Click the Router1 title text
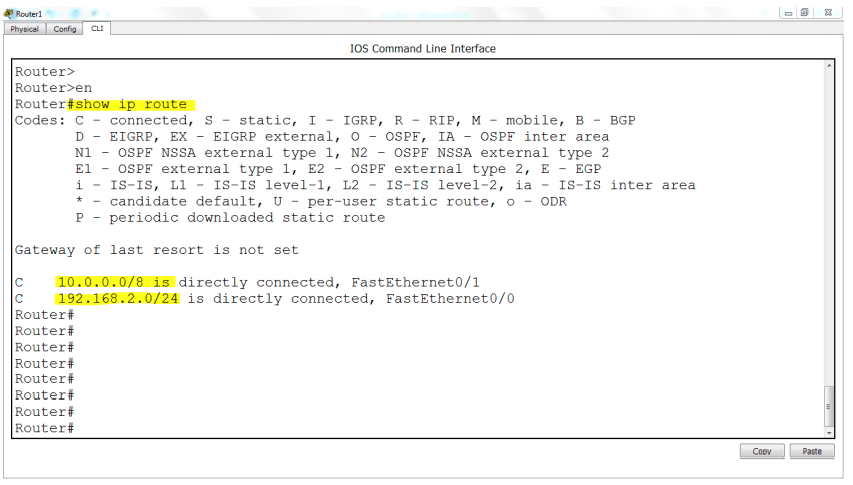Screen dimensions: 853x485 tap(29, 14)
